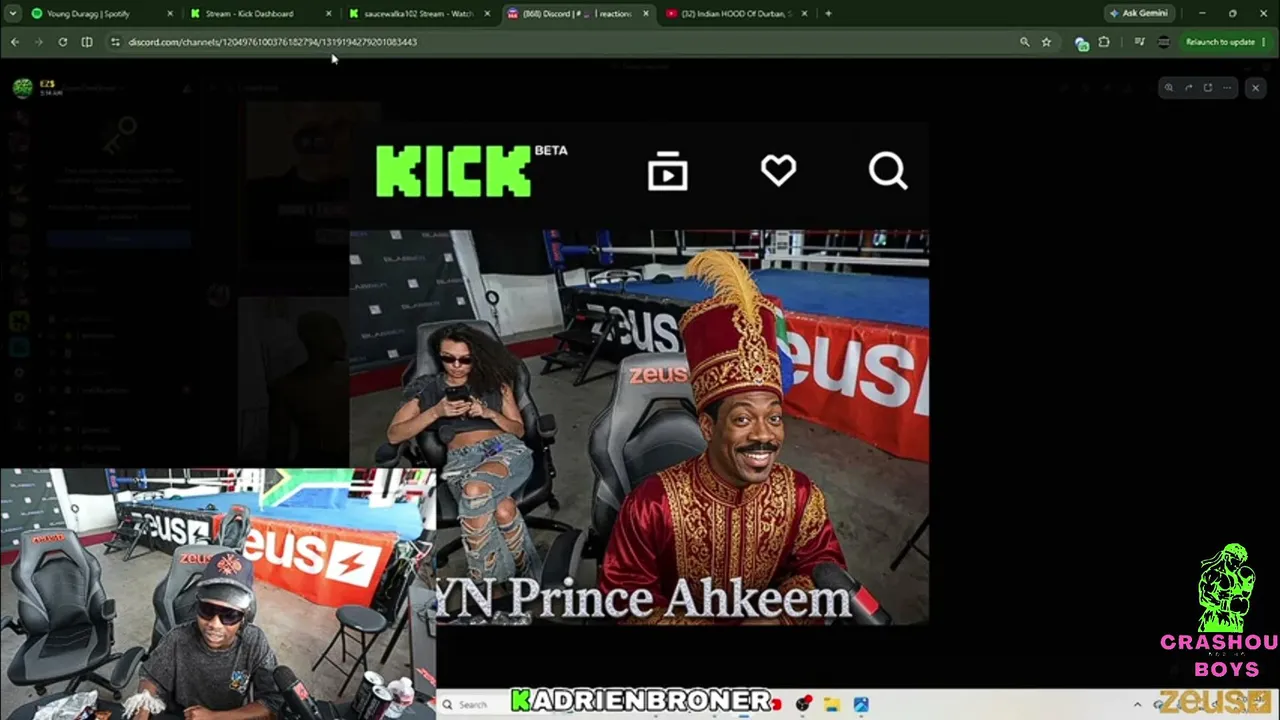Image resolution: width=1280 pixels, height=720 pixels.
Task: Open the extension with green badge
Action: click(x=1081, y=43)
